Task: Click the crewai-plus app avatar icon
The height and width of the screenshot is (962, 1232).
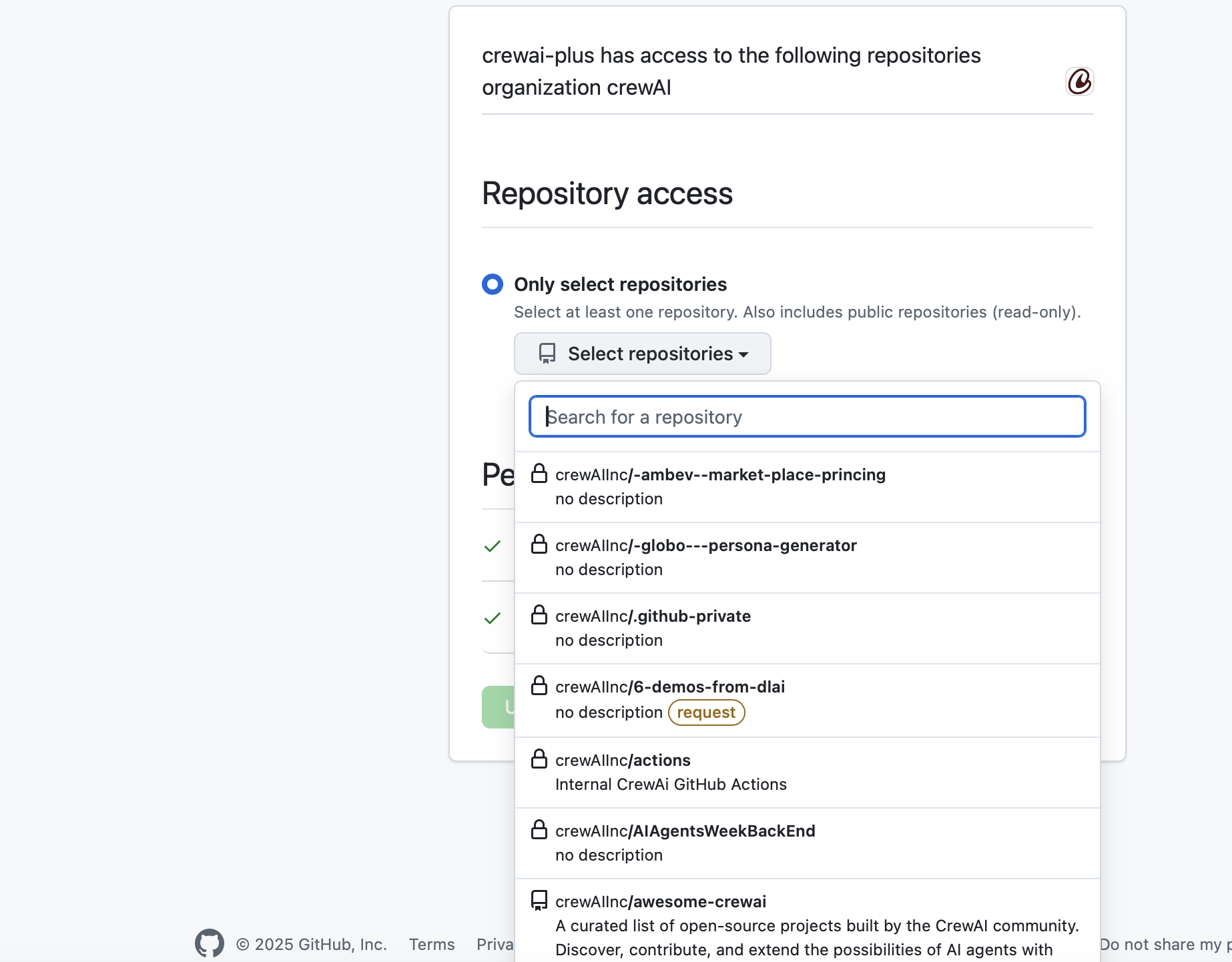Action: pos(1080,81)
